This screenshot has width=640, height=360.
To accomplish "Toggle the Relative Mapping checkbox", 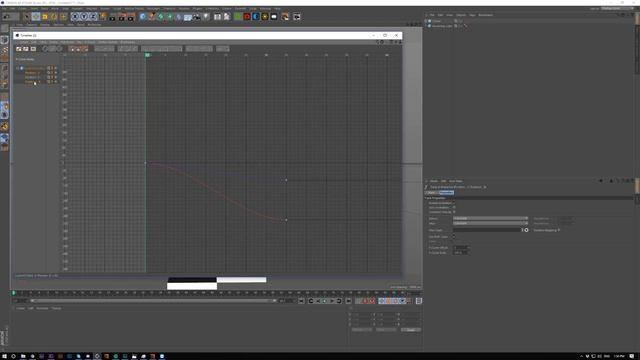I will [559, 230].
